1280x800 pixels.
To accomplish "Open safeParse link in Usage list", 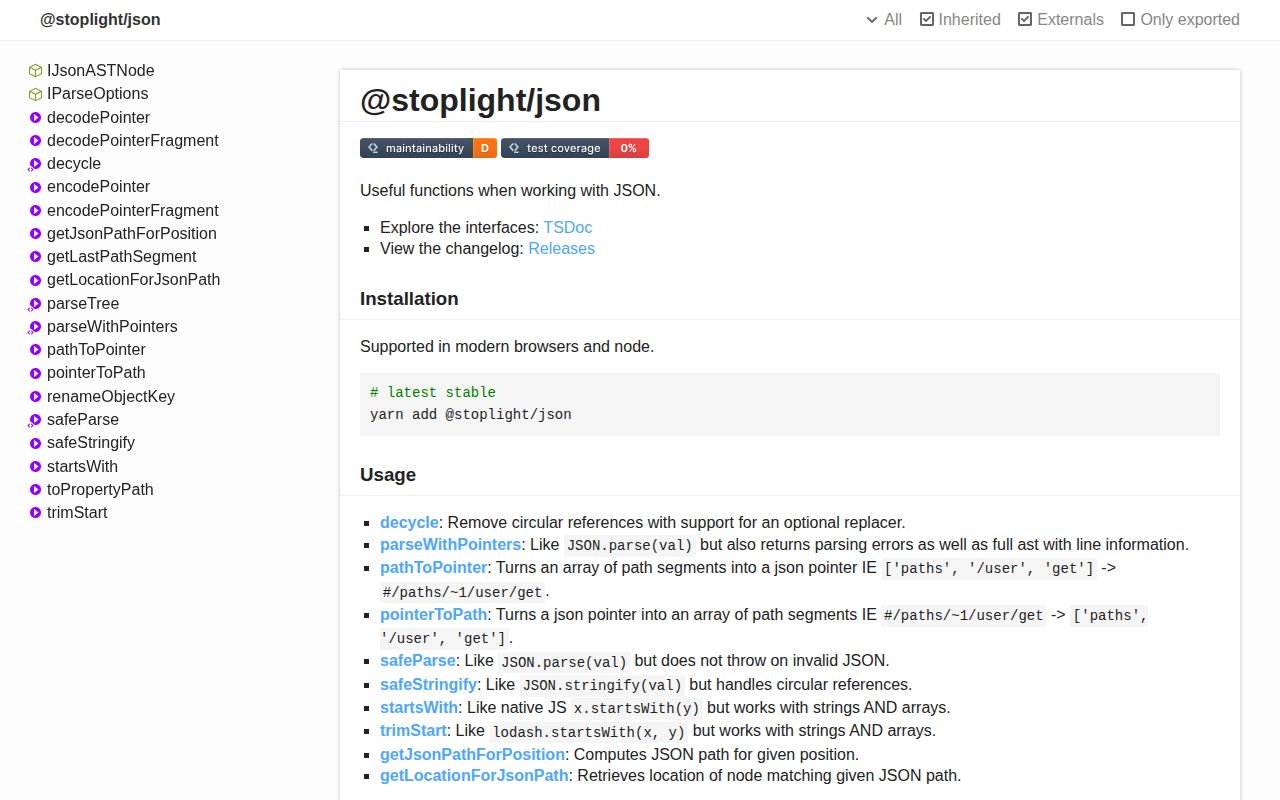I will click(x=418, y=660).
